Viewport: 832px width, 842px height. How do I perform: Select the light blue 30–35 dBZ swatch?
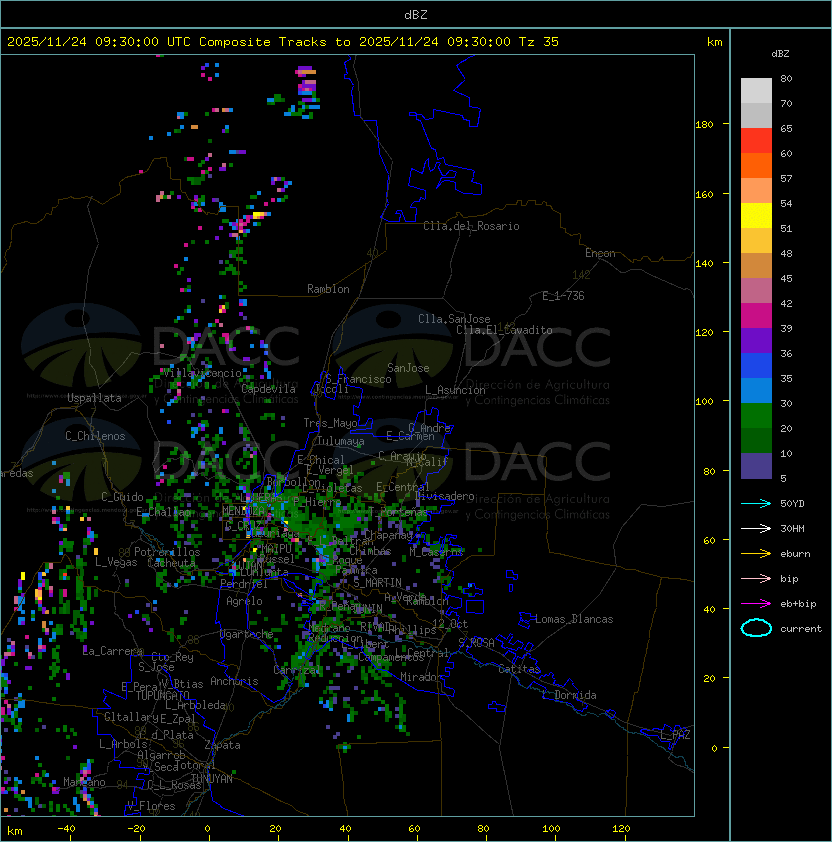click(x=756, y=390)
